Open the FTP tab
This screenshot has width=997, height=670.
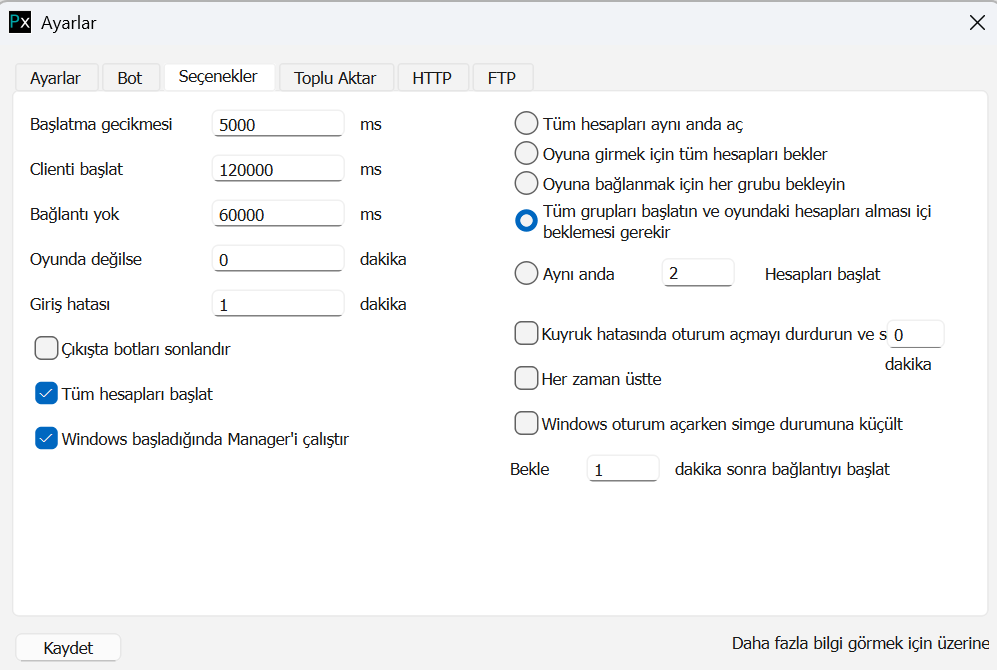click(502, 78)
